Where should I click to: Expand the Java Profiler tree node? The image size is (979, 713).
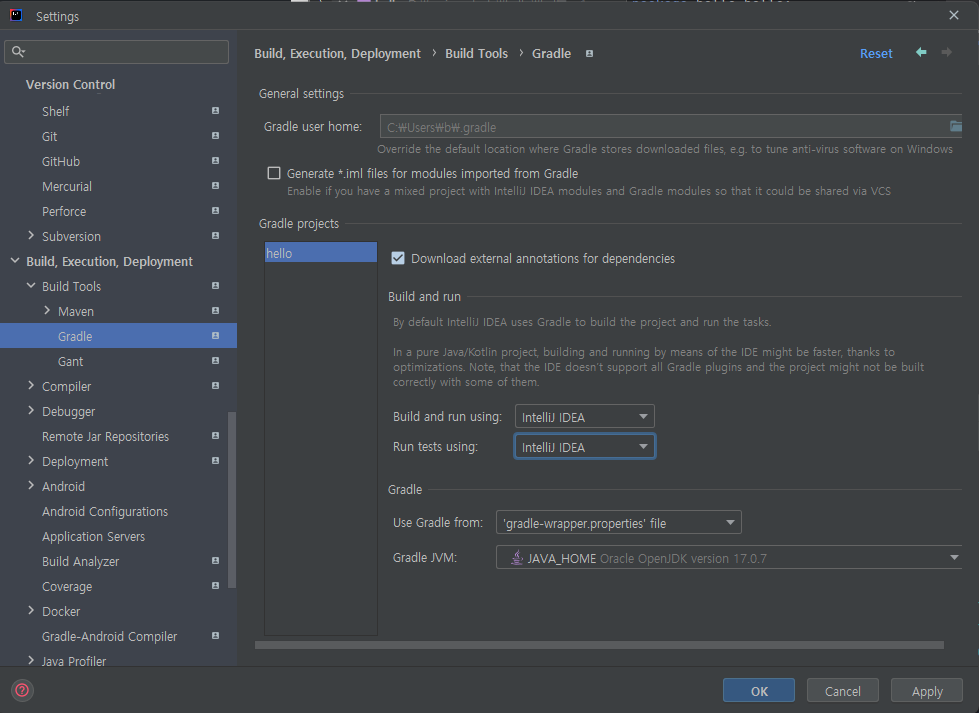31,660
